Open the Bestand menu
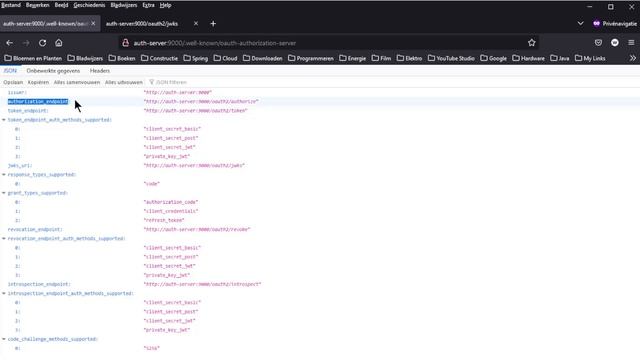Screen dimensions: 640x360 click(11, 5)
